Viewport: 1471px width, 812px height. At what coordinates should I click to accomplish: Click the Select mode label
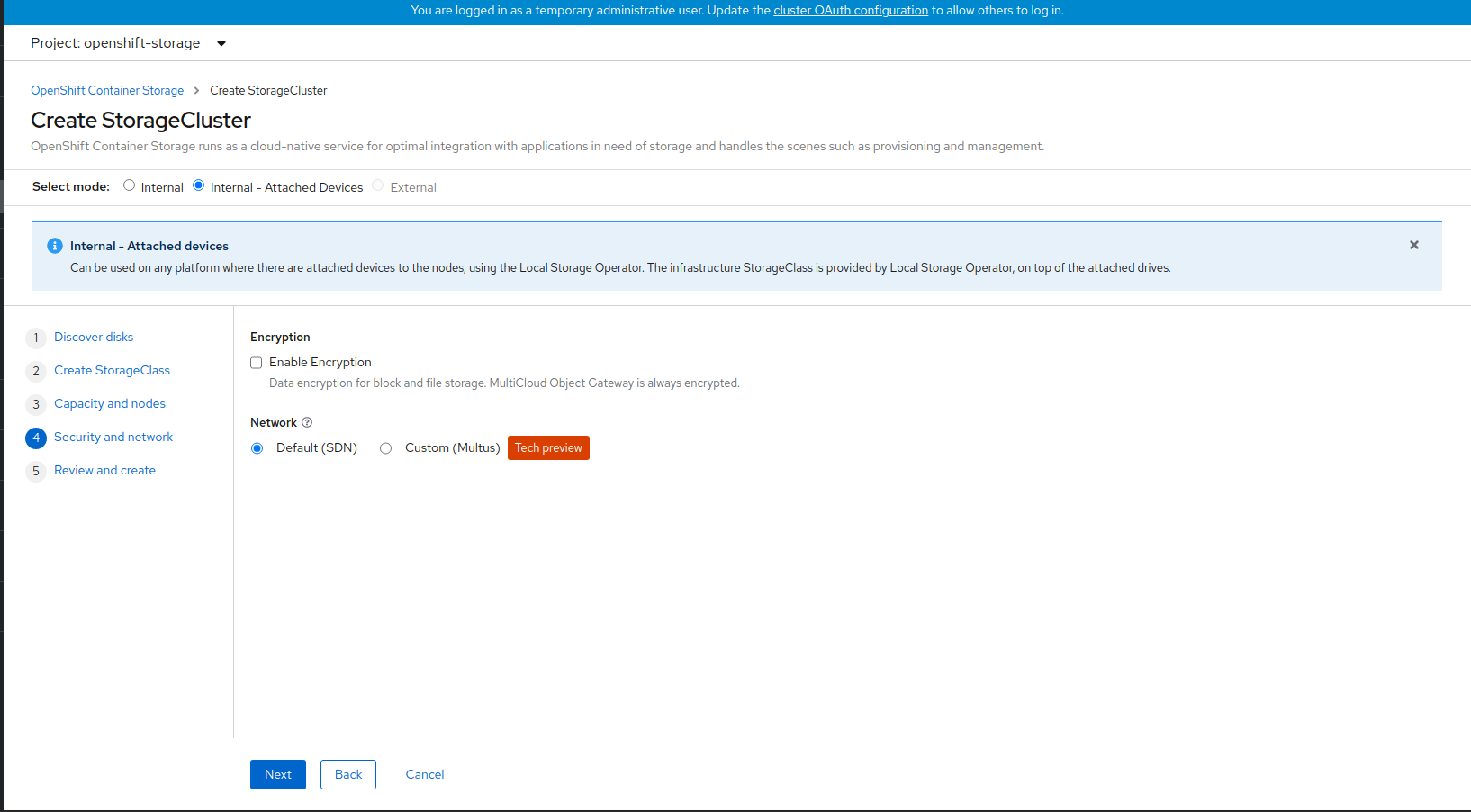[x=71, y=186]
